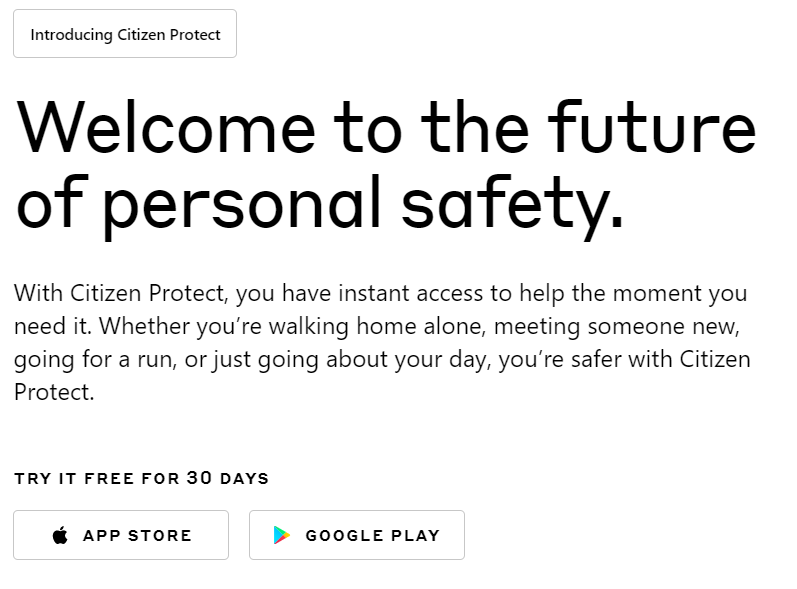Select the GOOGLE PLAY text label
Viewport: 797px width, 589px height.
(373, 536)
